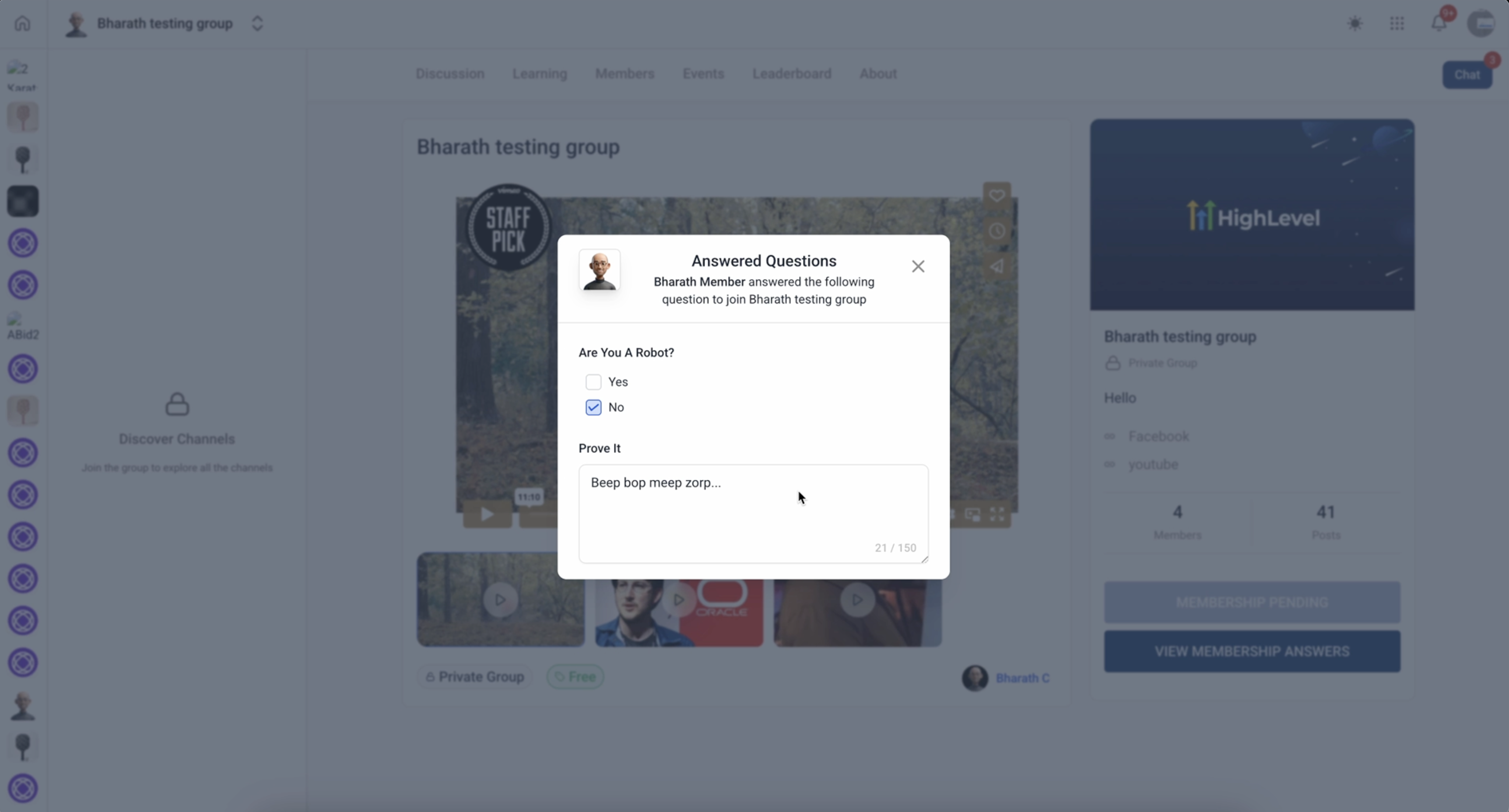Check the Yes checkbox

[593, 381]
